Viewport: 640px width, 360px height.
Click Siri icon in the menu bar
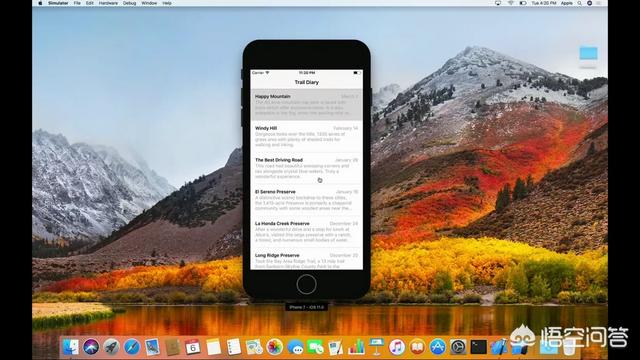point(589,3)
